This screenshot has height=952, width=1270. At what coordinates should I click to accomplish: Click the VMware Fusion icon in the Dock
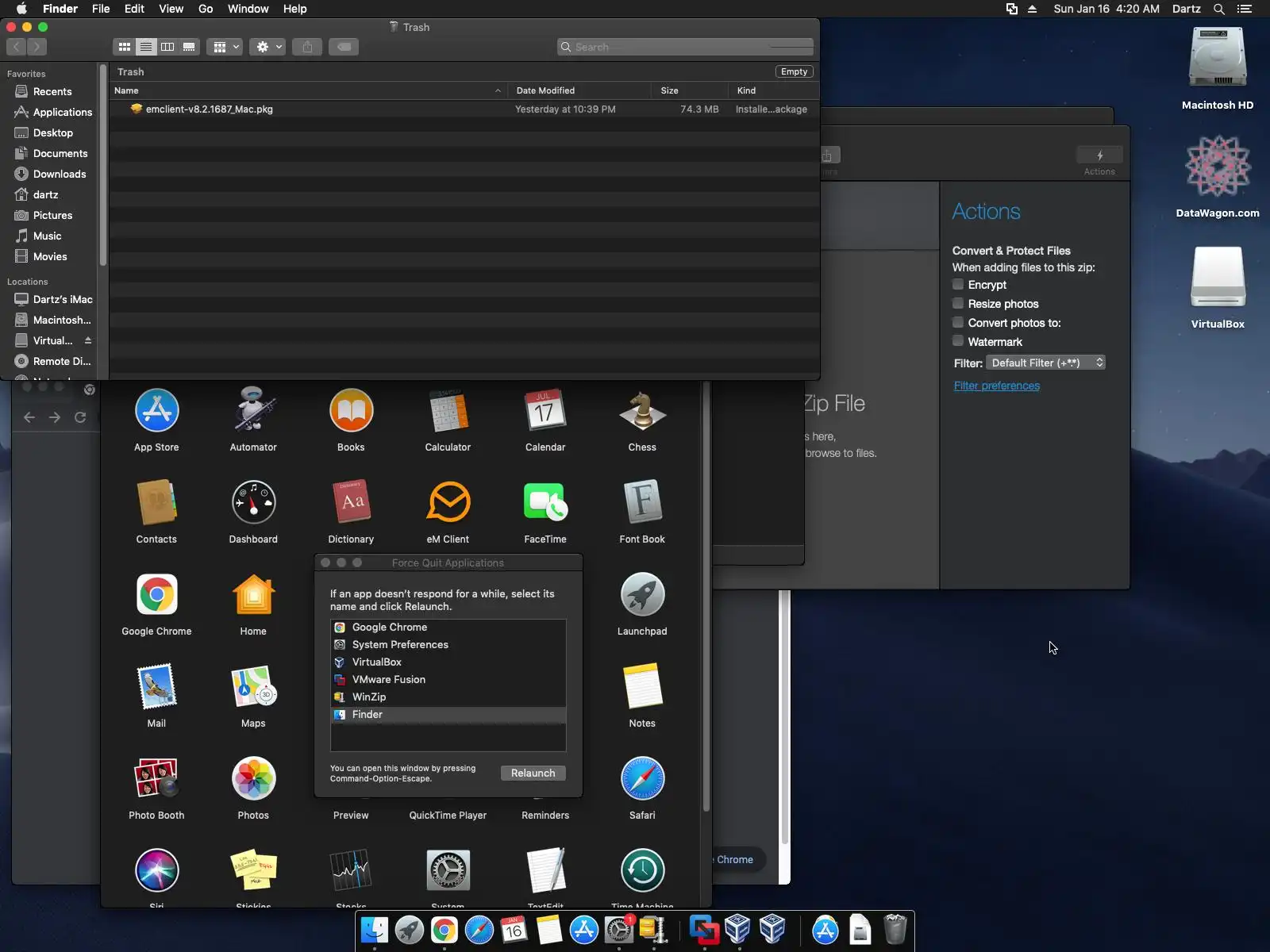[x=703, y=930]
